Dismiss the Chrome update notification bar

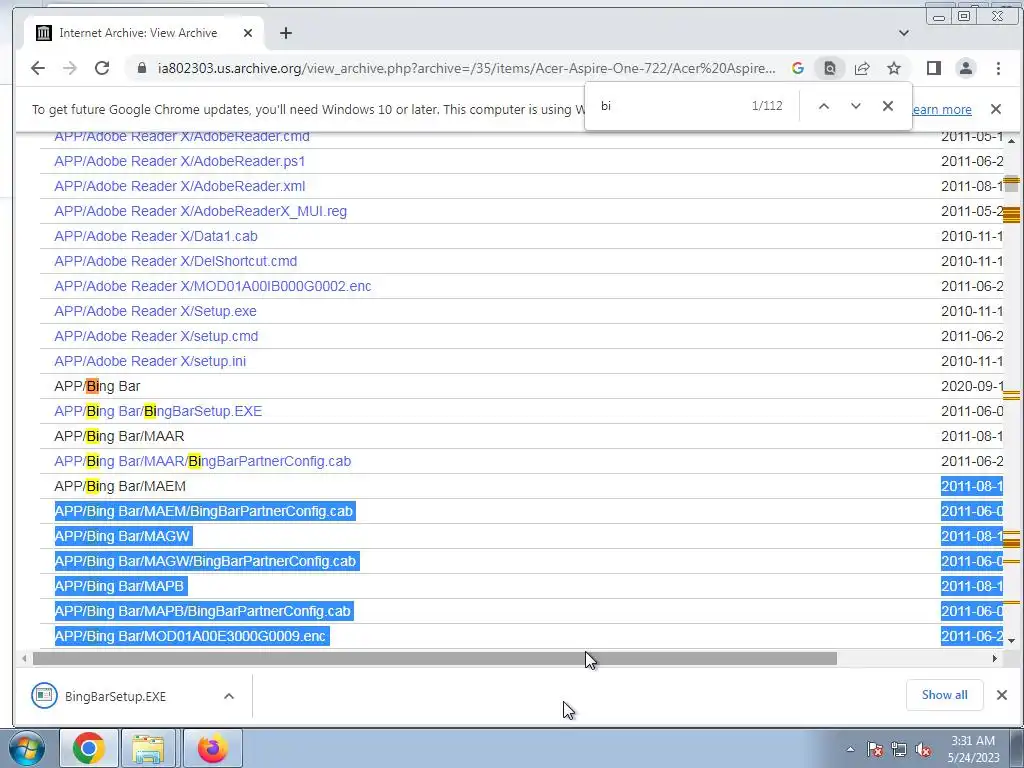pos(996,109)
